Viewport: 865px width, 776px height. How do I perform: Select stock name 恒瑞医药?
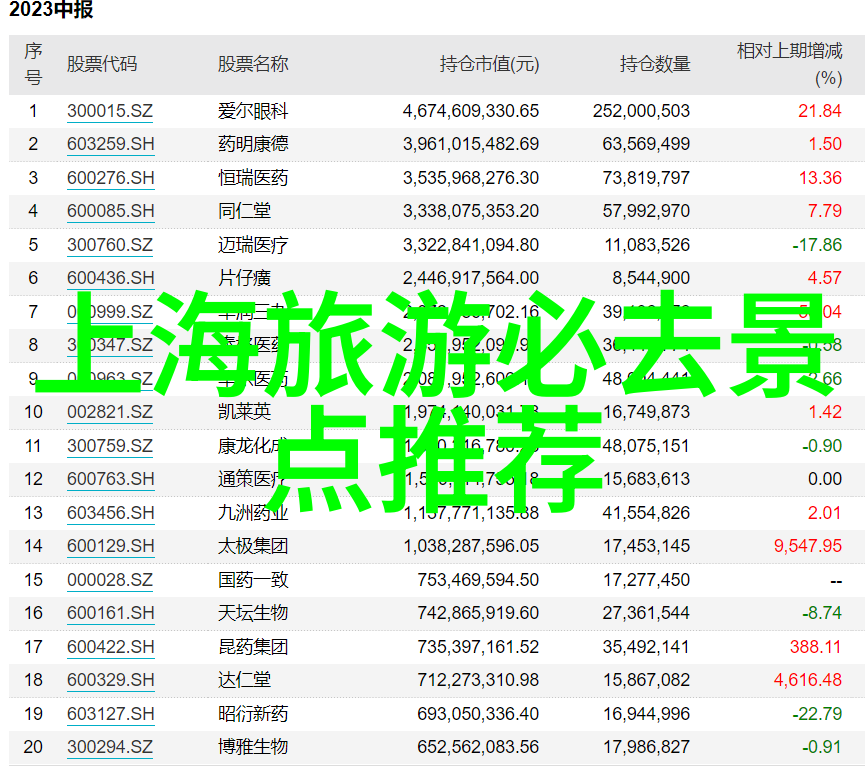click(253, 178)
